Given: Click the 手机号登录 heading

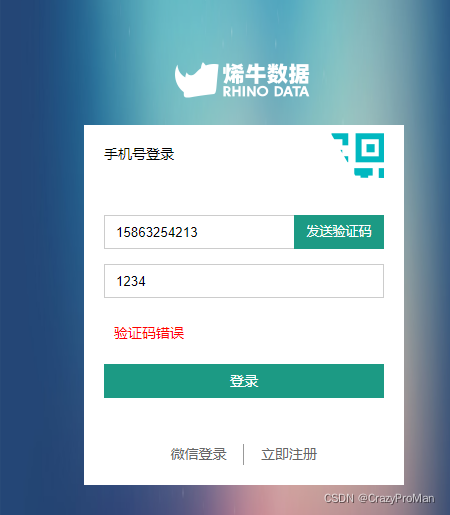Looking at the screenshot, I should click(x=139, y=154).
